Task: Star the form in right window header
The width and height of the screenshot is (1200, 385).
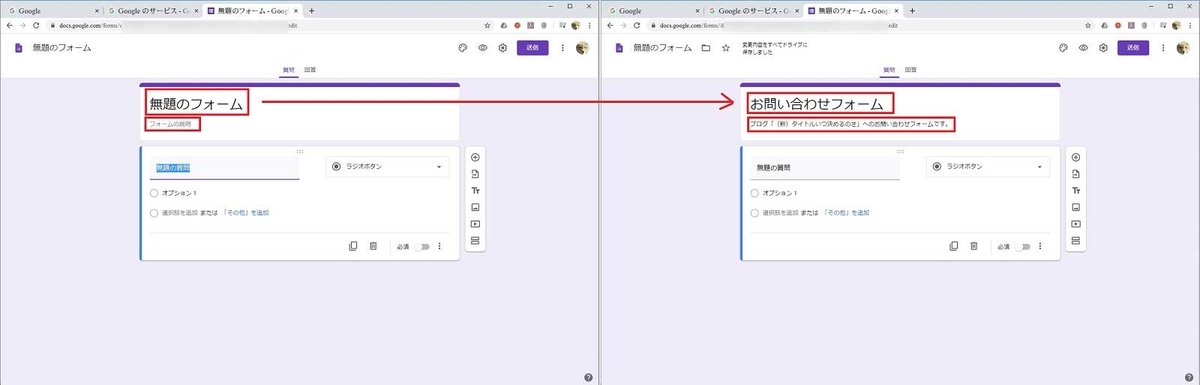Action: (726, 48)
